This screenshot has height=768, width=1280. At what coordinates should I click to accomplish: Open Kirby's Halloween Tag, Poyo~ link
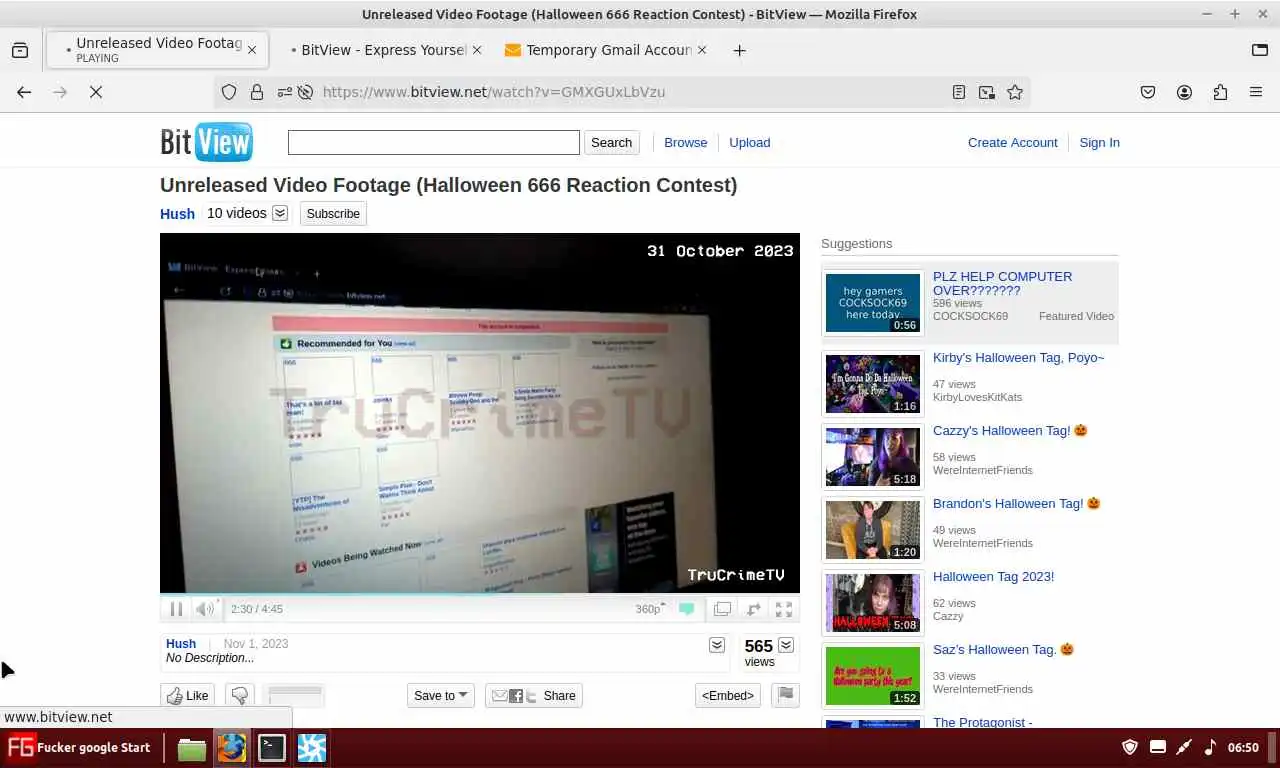[1018, 358]
